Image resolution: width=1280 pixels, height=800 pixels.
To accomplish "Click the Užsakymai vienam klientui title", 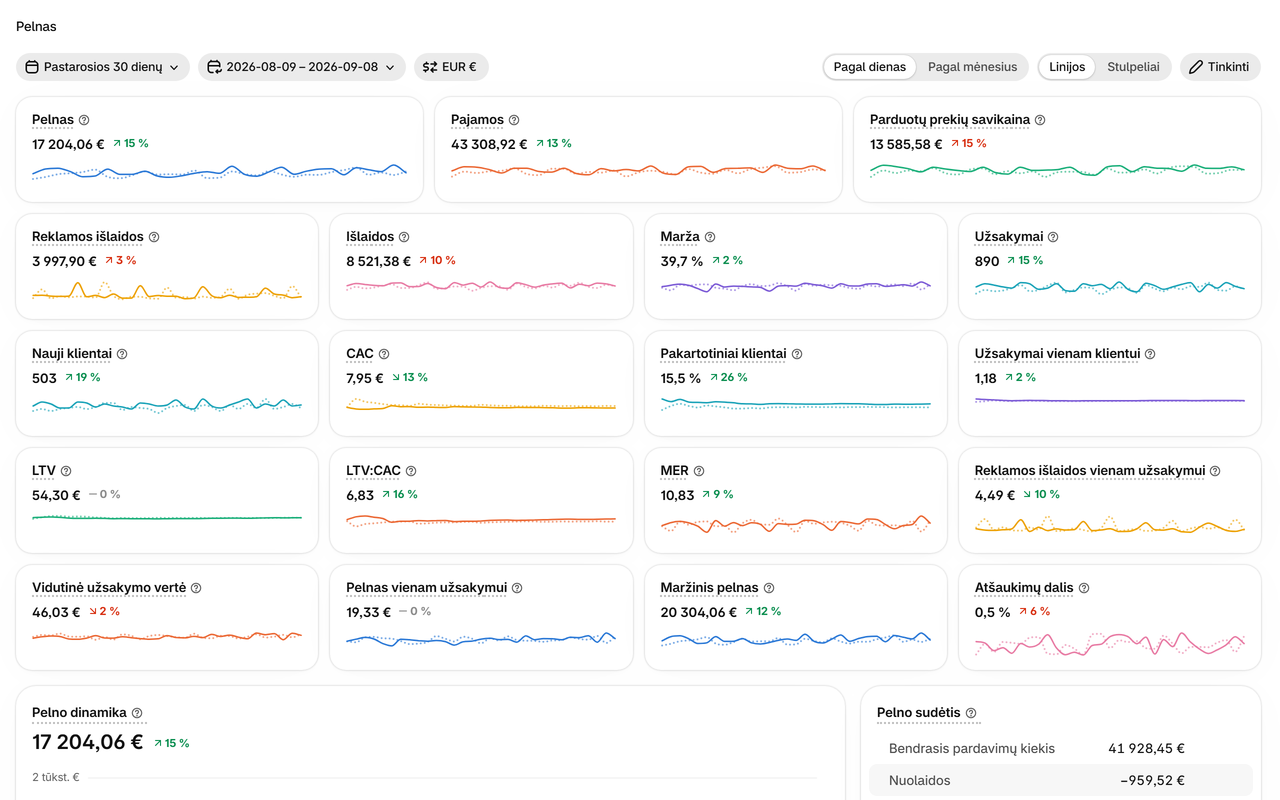I will [x=1058, y=354].
